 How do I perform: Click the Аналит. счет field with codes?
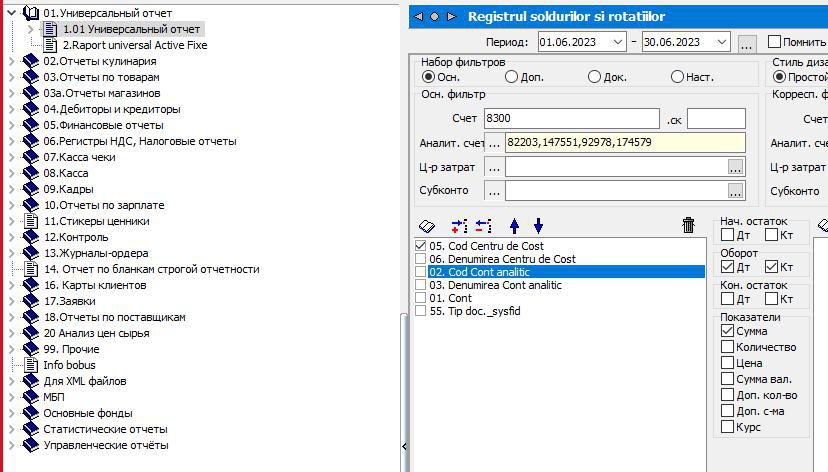click(x=625, y=143)
